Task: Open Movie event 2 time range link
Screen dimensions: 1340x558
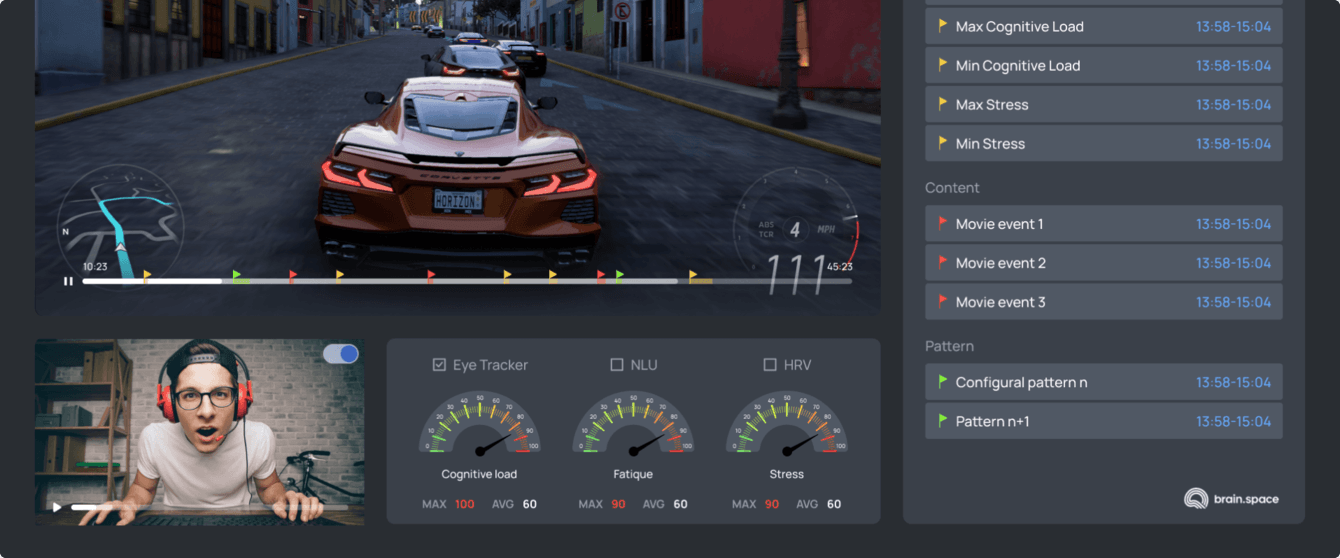Action: coord(1233,263)
